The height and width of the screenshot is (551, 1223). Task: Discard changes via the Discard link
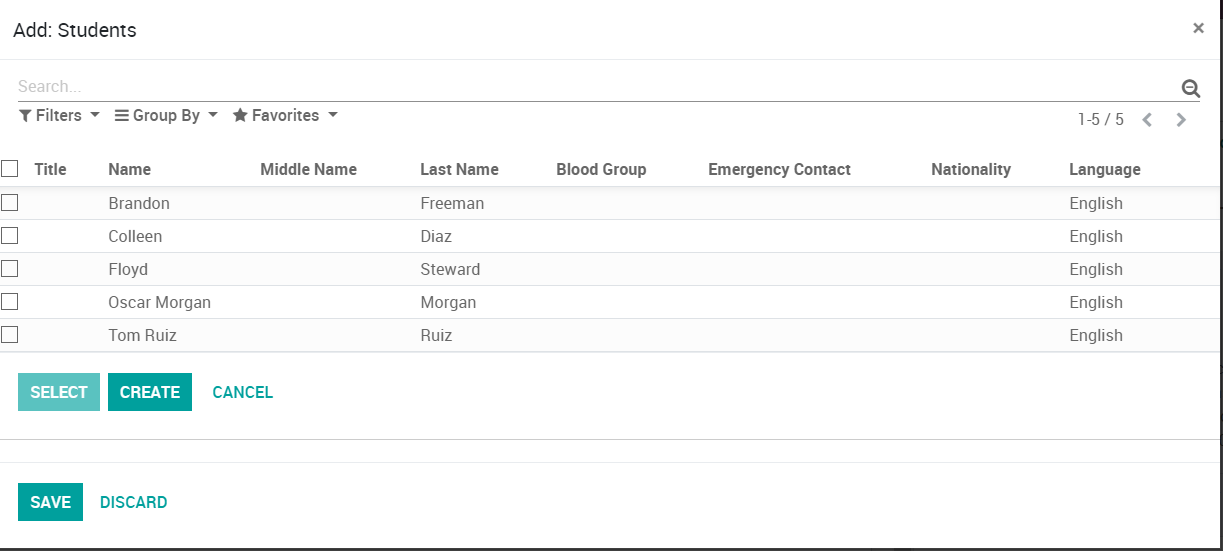pos(133,502)
